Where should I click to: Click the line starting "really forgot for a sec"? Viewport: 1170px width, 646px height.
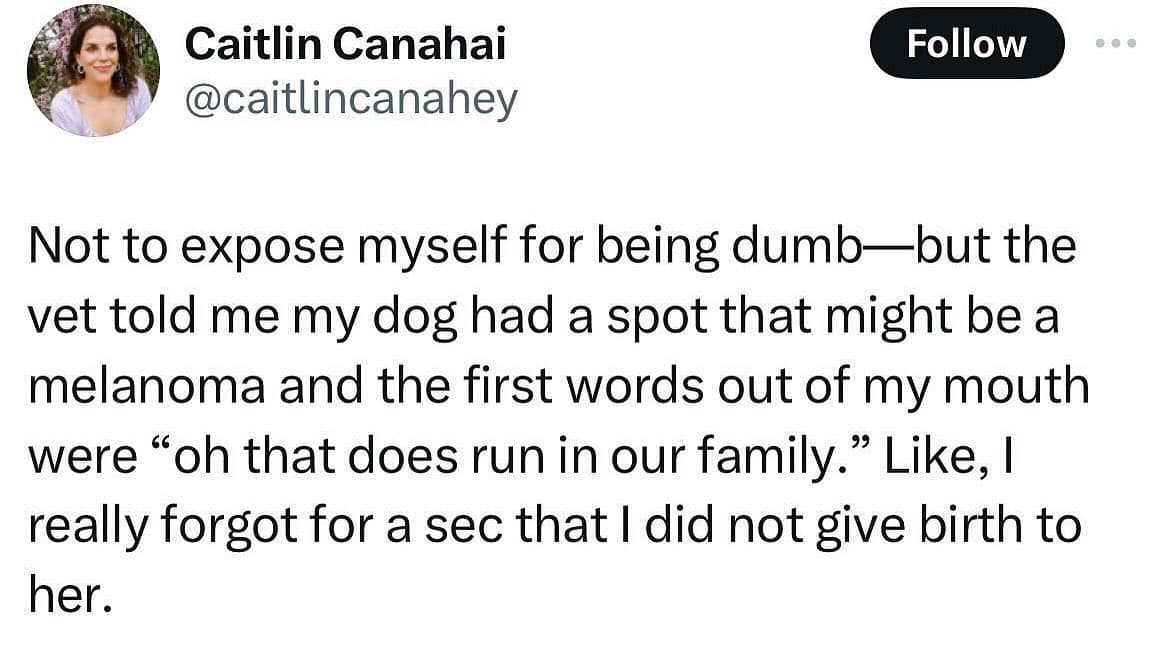pos(554,527)
